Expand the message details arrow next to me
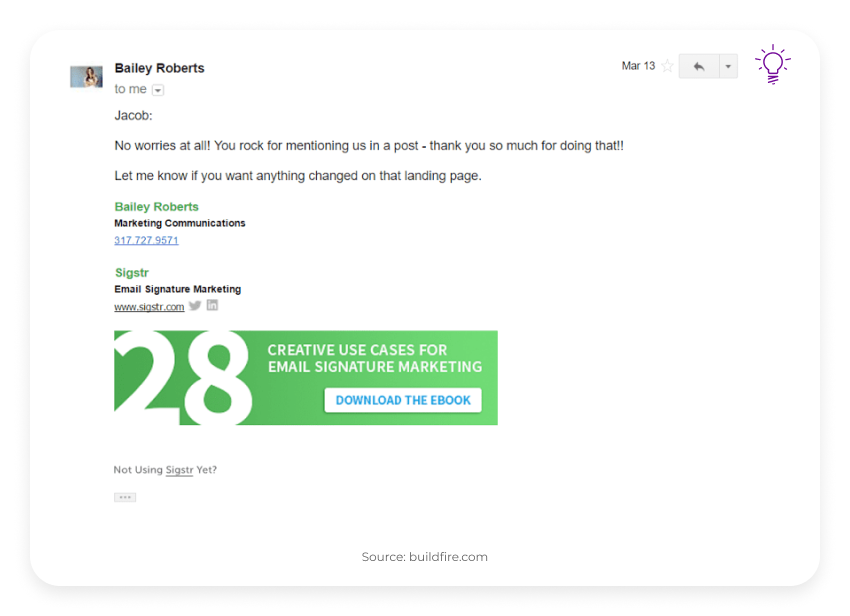Screen dimensions: 850x616 tap(158, 89)
